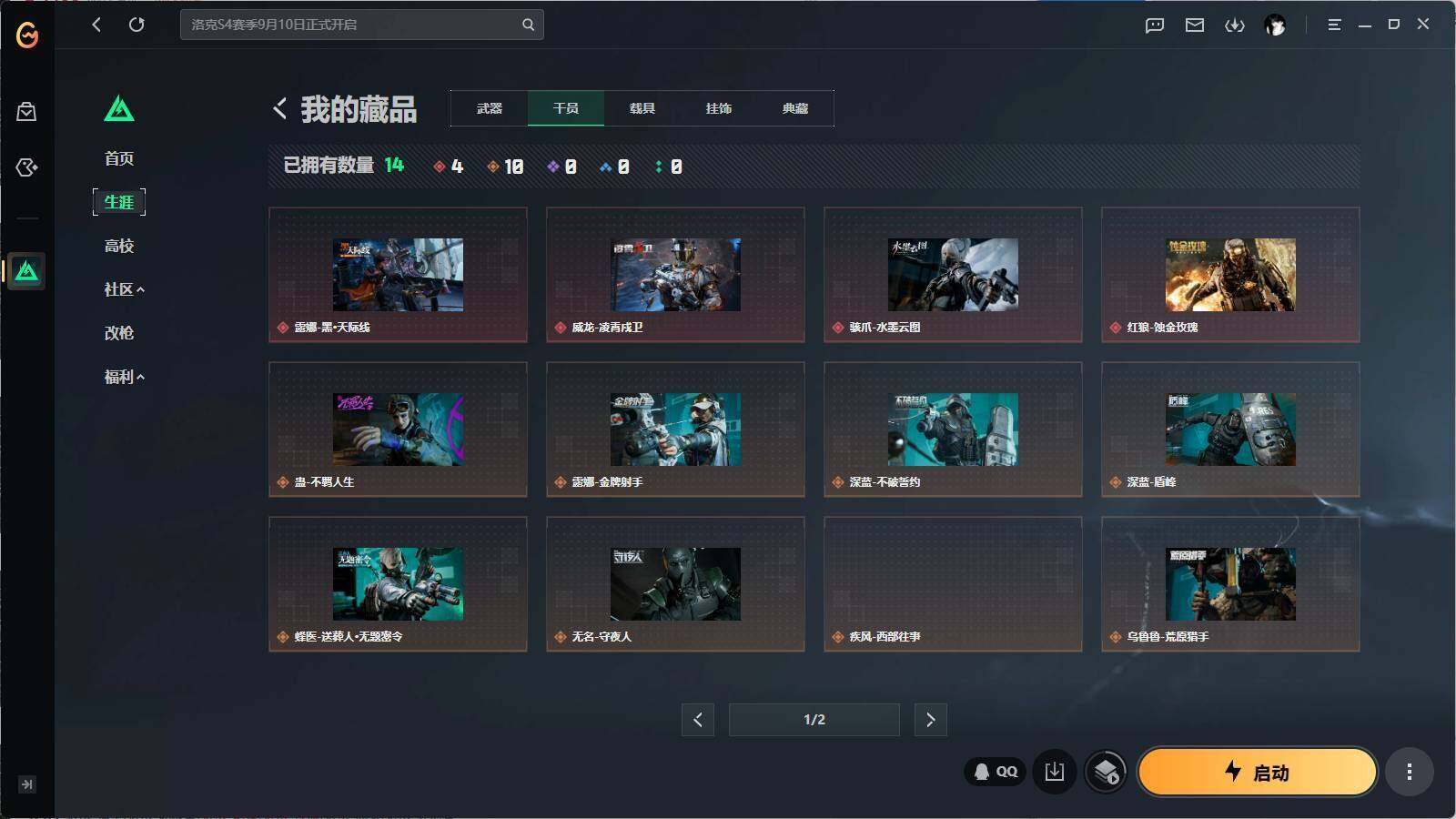
Task: Click the package repair icon button
Action: (x=1106, y=772)
